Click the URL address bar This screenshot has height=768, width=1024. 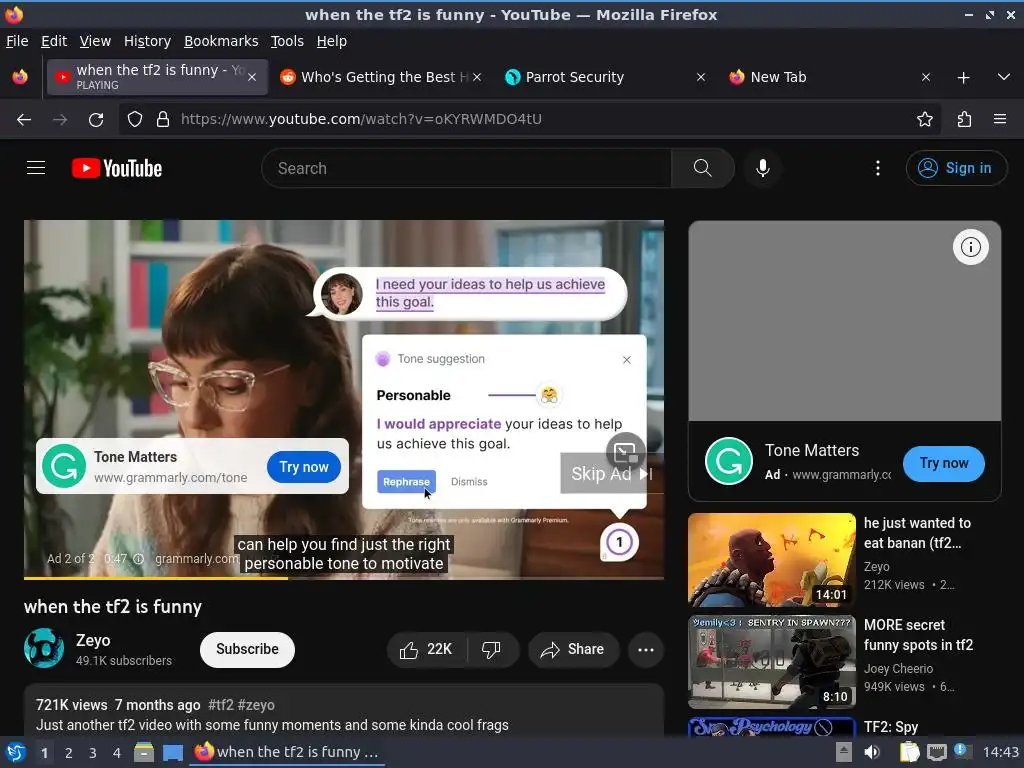[x=529, y=120]
